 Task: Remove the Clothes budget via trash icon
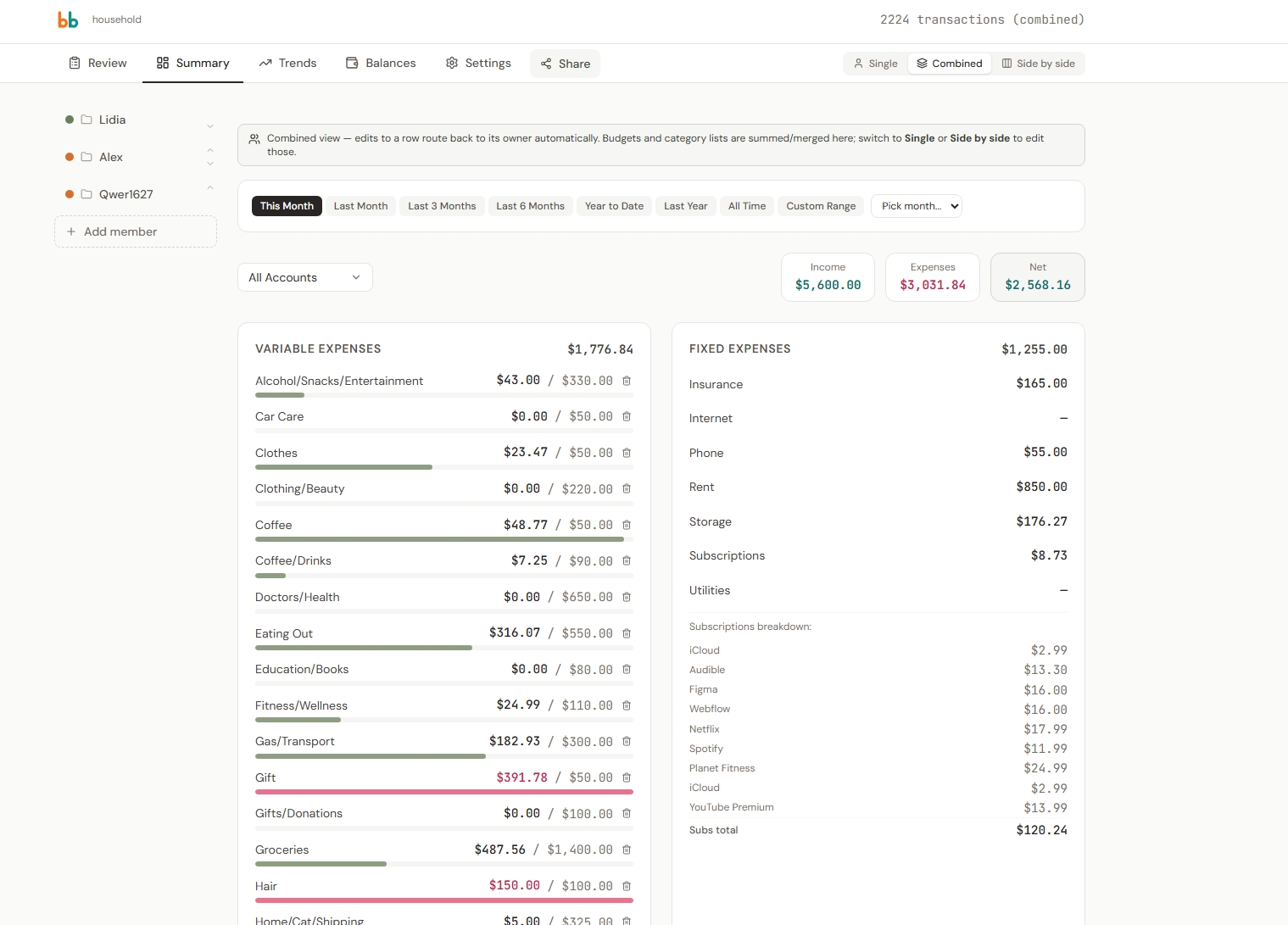tap(627, 453)
